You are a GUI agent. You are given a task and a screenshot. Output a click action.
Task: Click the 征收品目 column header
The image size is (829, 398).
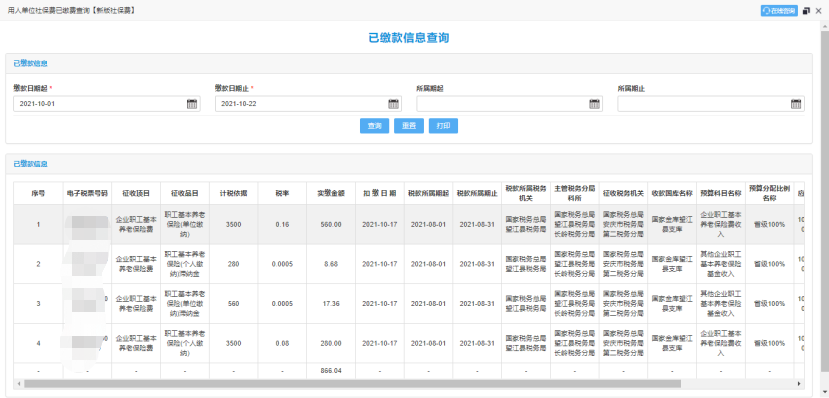pyautogui.click(x=185, y=193)
